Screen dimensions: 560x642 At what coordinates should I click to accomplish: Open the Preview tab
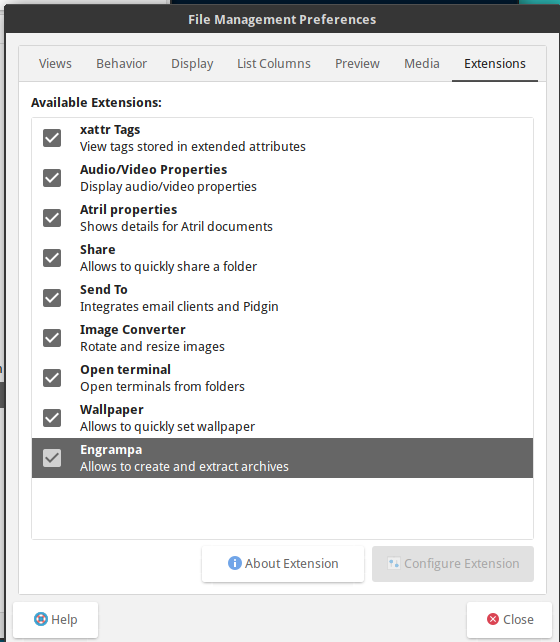pos(357,63)
